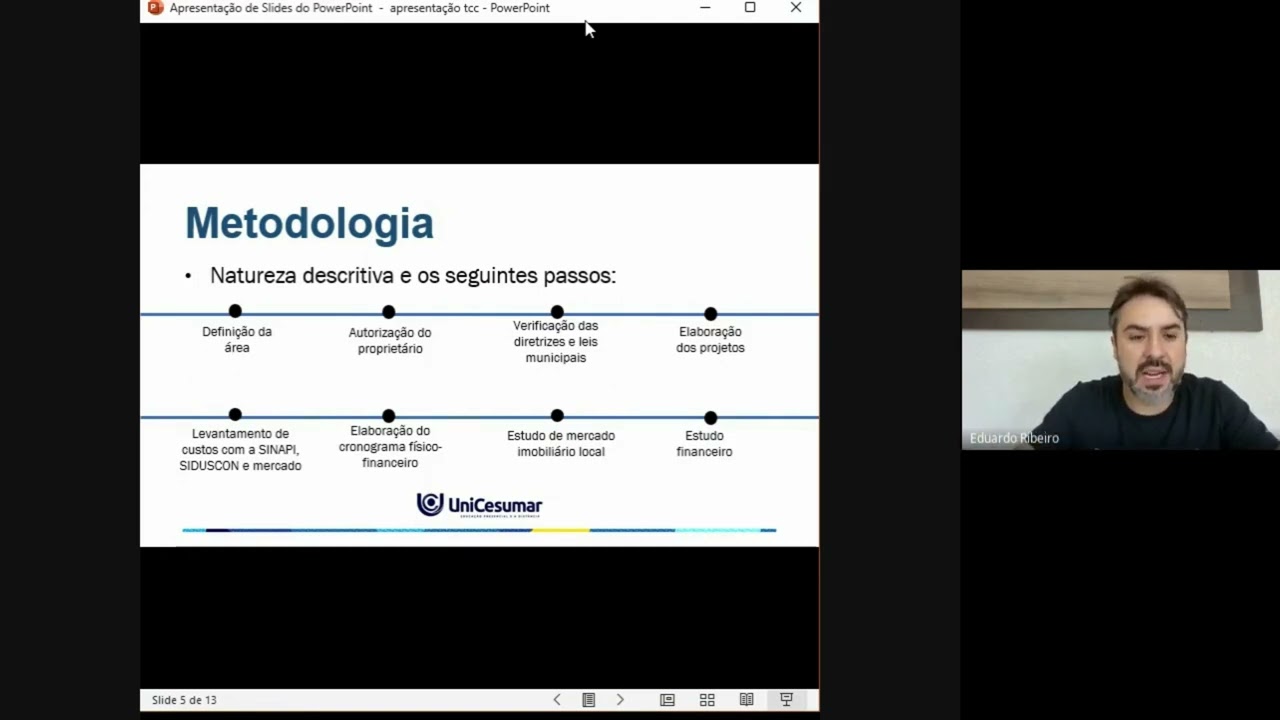Switch to Normal view icon

click(x=667, y=700)
